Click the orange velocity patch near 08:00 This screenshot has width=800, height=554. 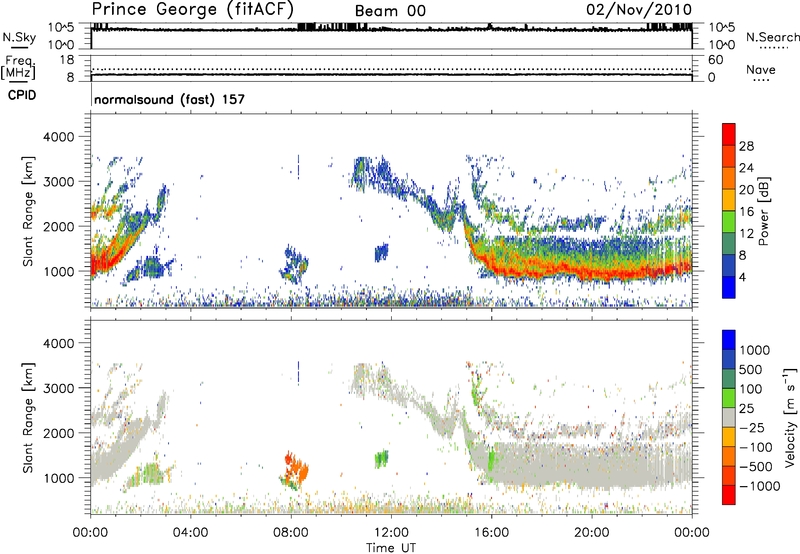pos(296,469)
